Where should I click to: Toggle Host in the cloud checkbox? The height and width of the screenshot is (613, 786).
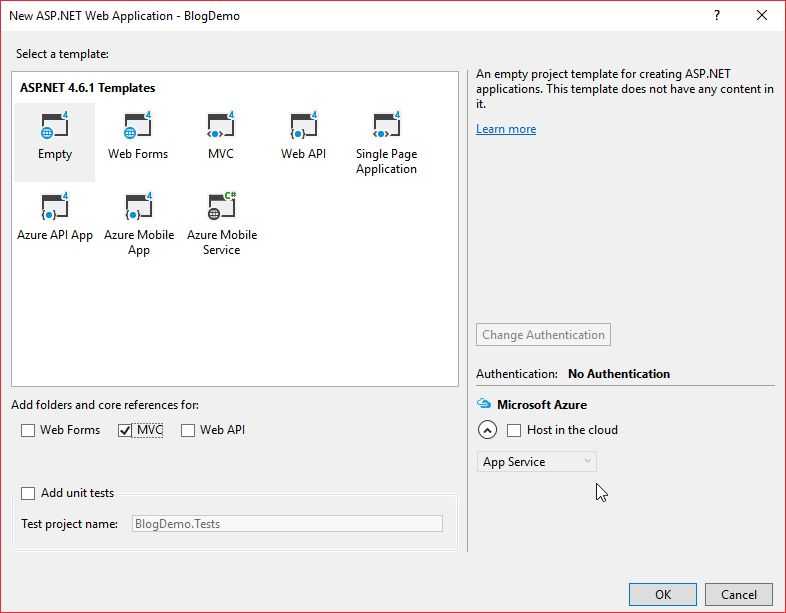pyautogui.click(x=514, y=430)
